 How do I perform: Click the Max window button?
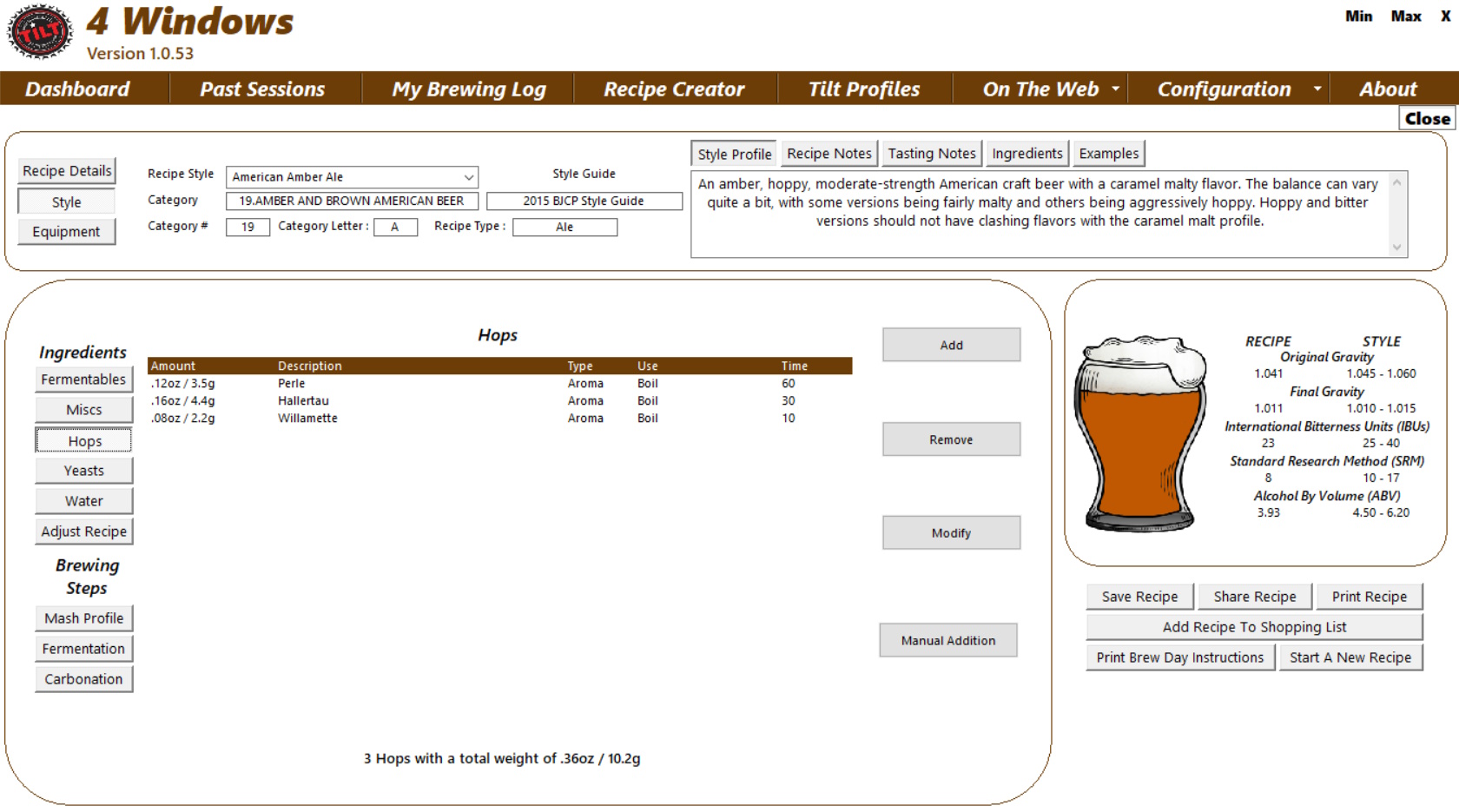click(1405, 17)
